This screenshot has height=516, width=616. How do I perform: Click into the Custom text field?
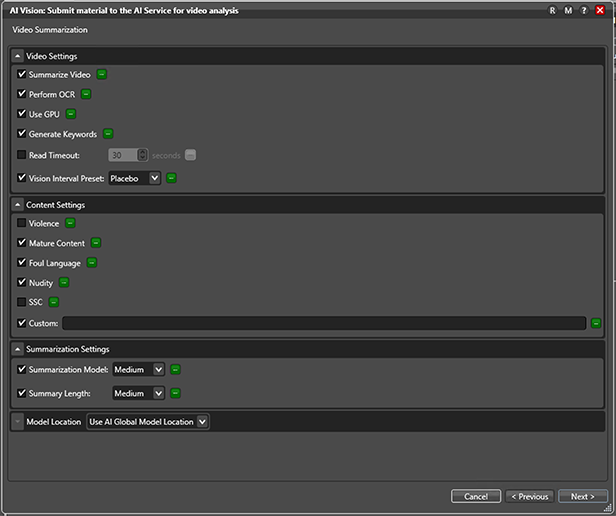324,323
